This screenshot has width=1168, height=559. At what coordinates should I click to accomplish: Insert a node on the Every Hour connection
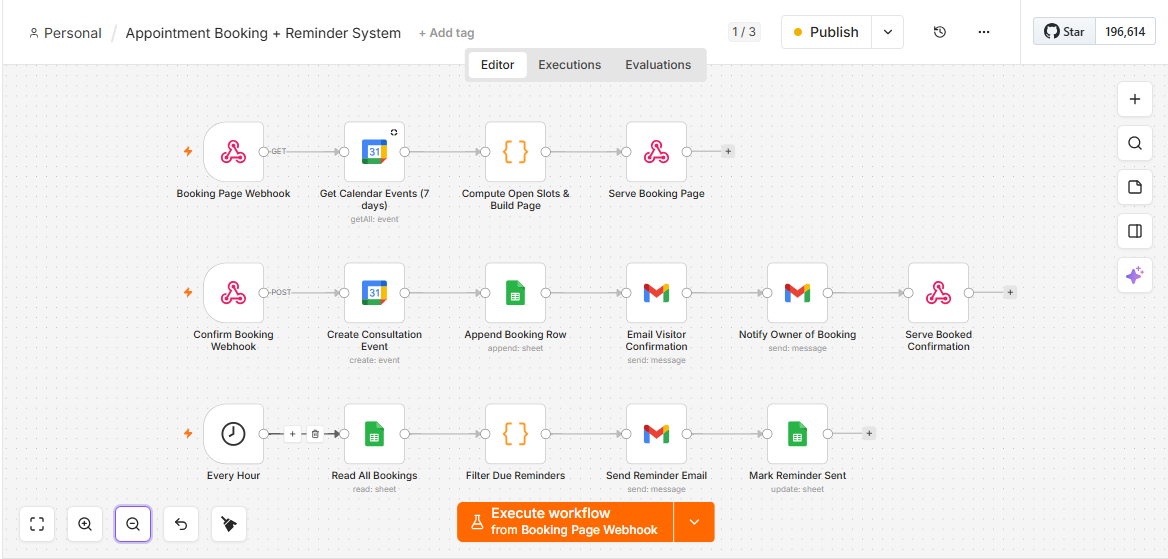point(293,434)
